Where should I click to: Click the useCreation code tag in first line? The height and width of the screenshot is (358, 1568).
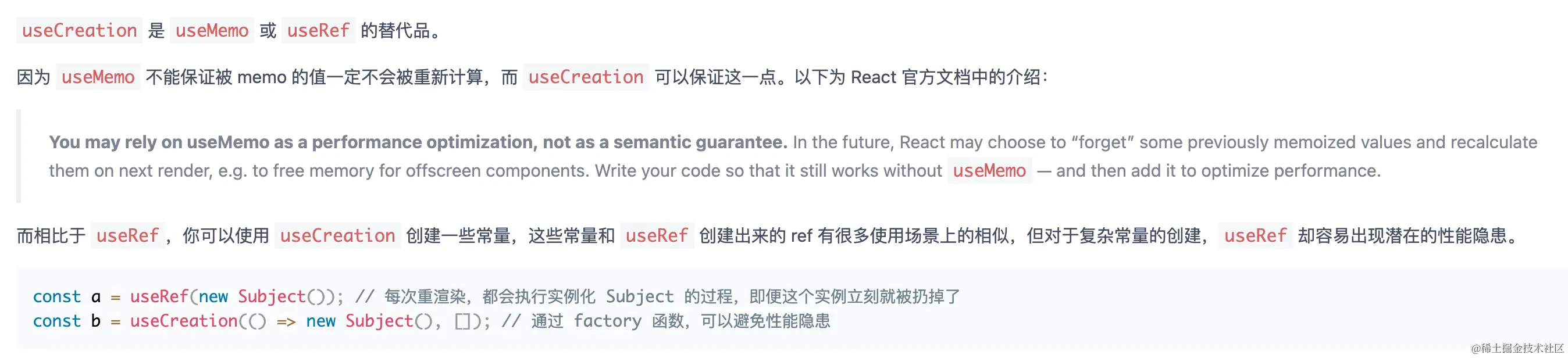pos(79,30)
